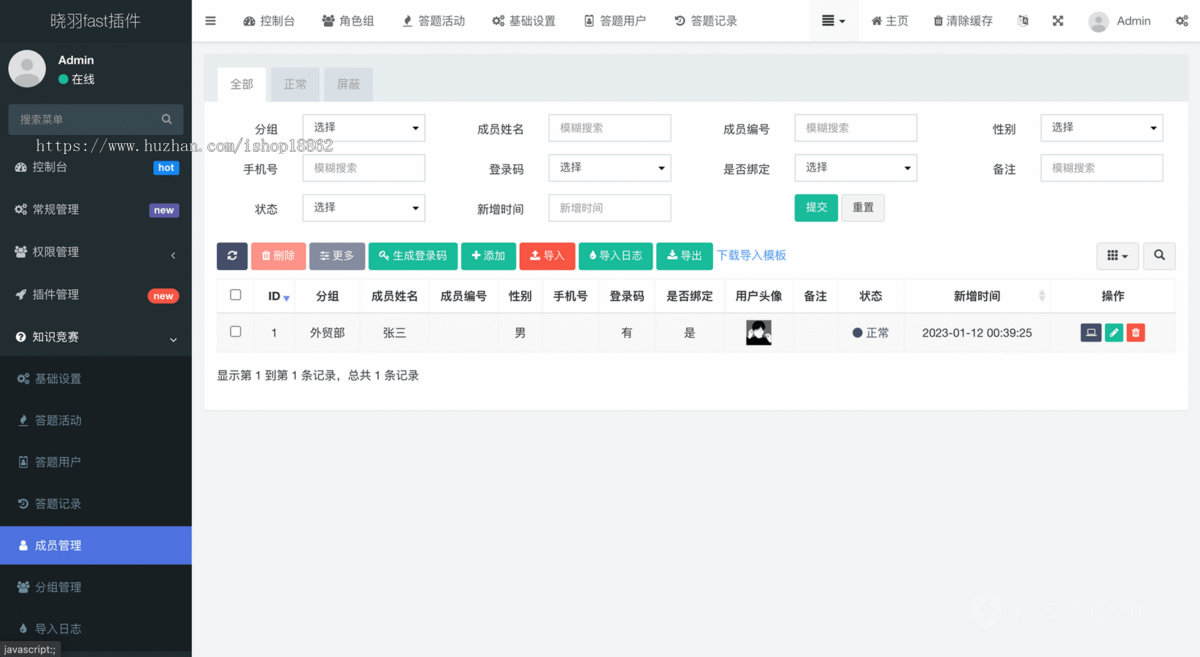Sort by ID using the sort arrow
Image resolution: width=1200 pixels, height=657 pixels.
click(284, 296)
